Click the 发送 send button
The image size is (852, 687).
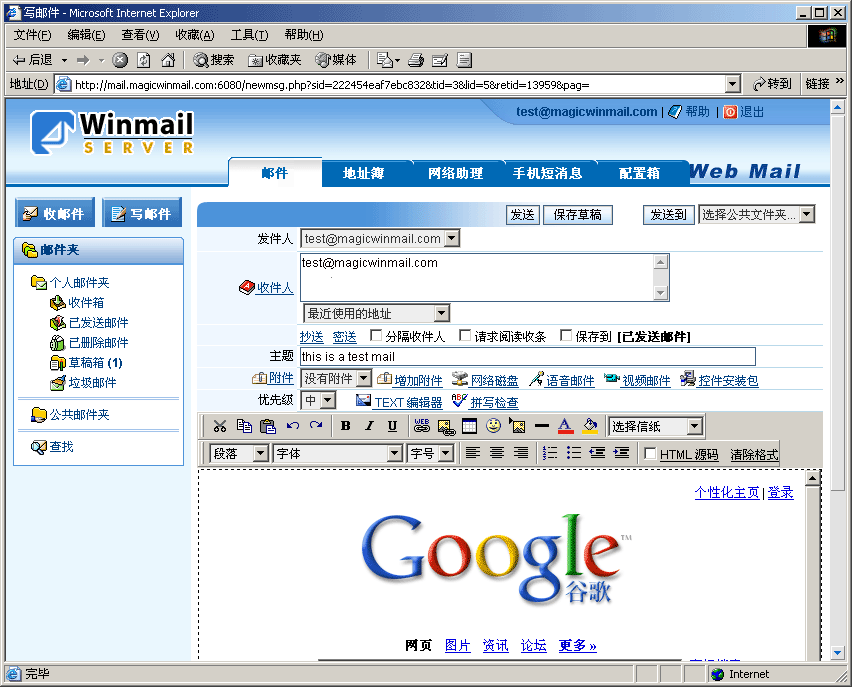[522, 215]
